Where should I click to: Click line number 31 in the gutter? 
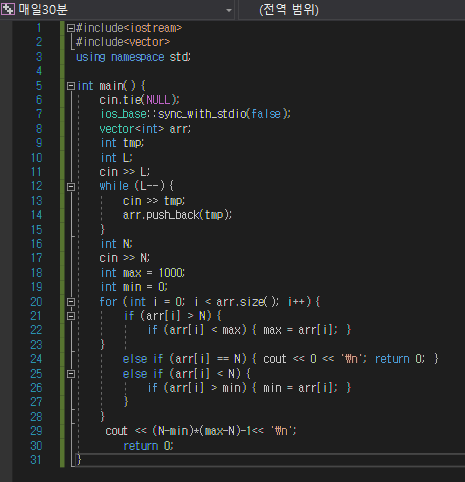(x=36, y=460)
